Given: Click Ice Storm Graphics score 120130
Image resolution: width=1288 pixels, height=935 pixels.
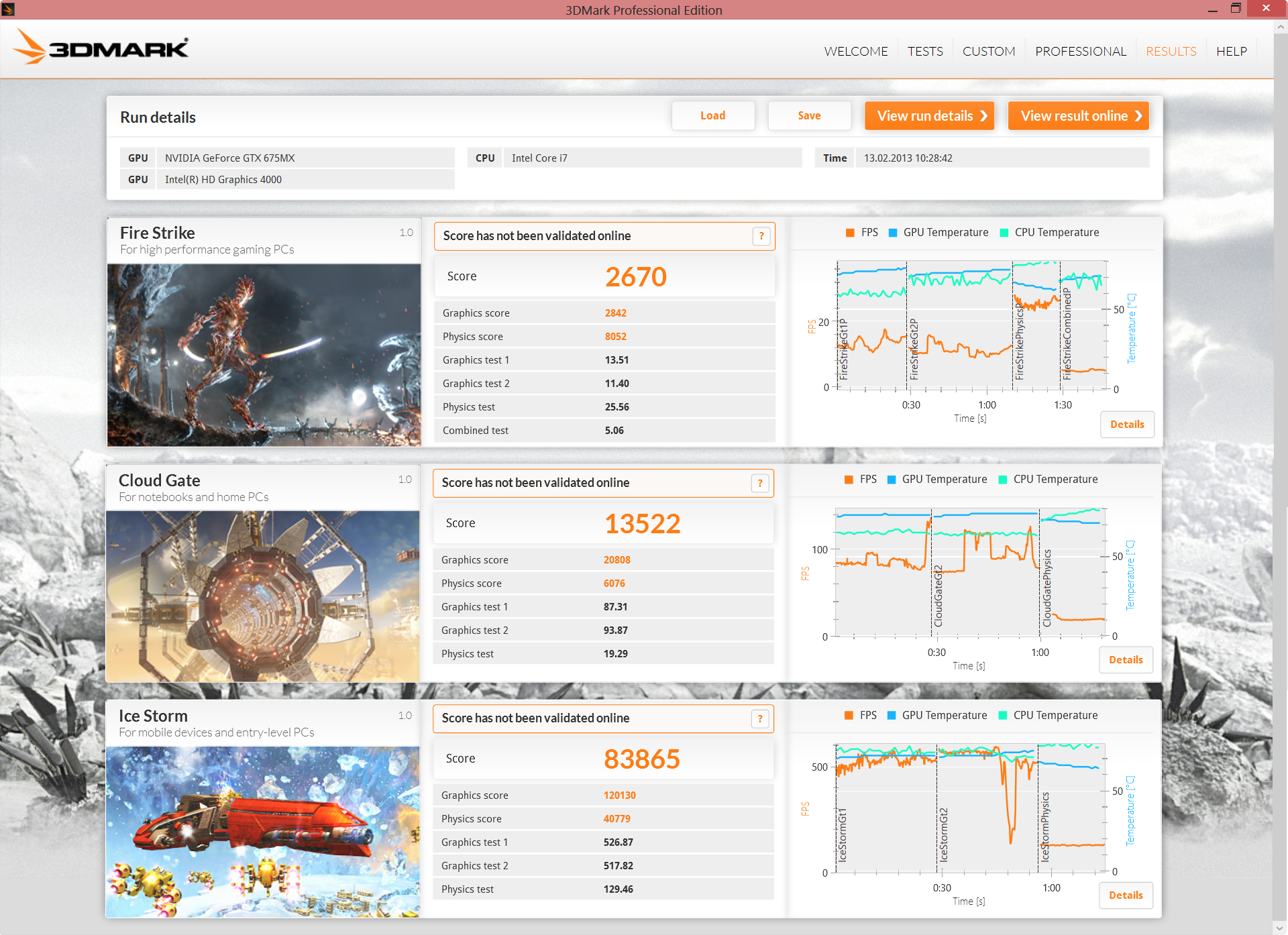Looking at the screenshot, I should [x=619, y=795].
